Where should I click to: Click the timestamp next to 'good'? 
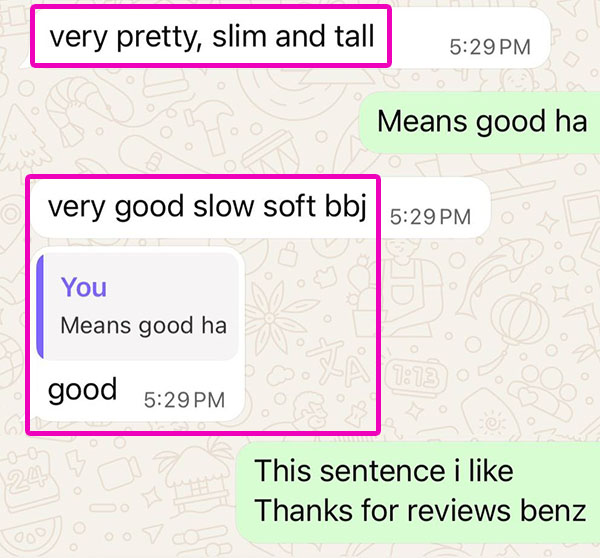[184, 400]
